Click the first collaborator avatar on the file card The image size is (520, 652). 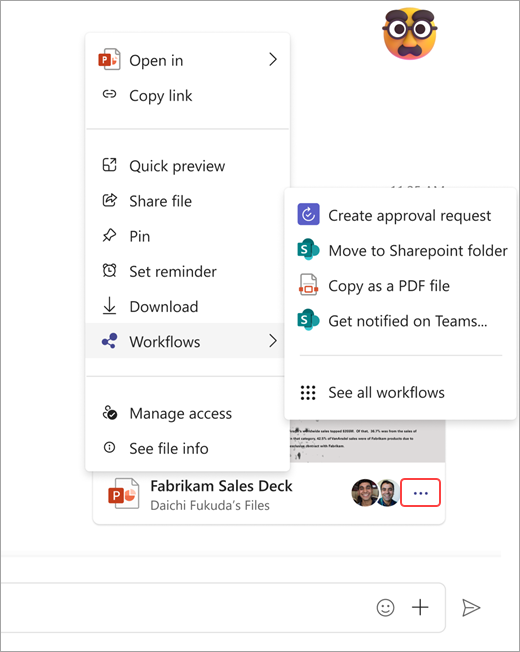click(x=365, y=493)
